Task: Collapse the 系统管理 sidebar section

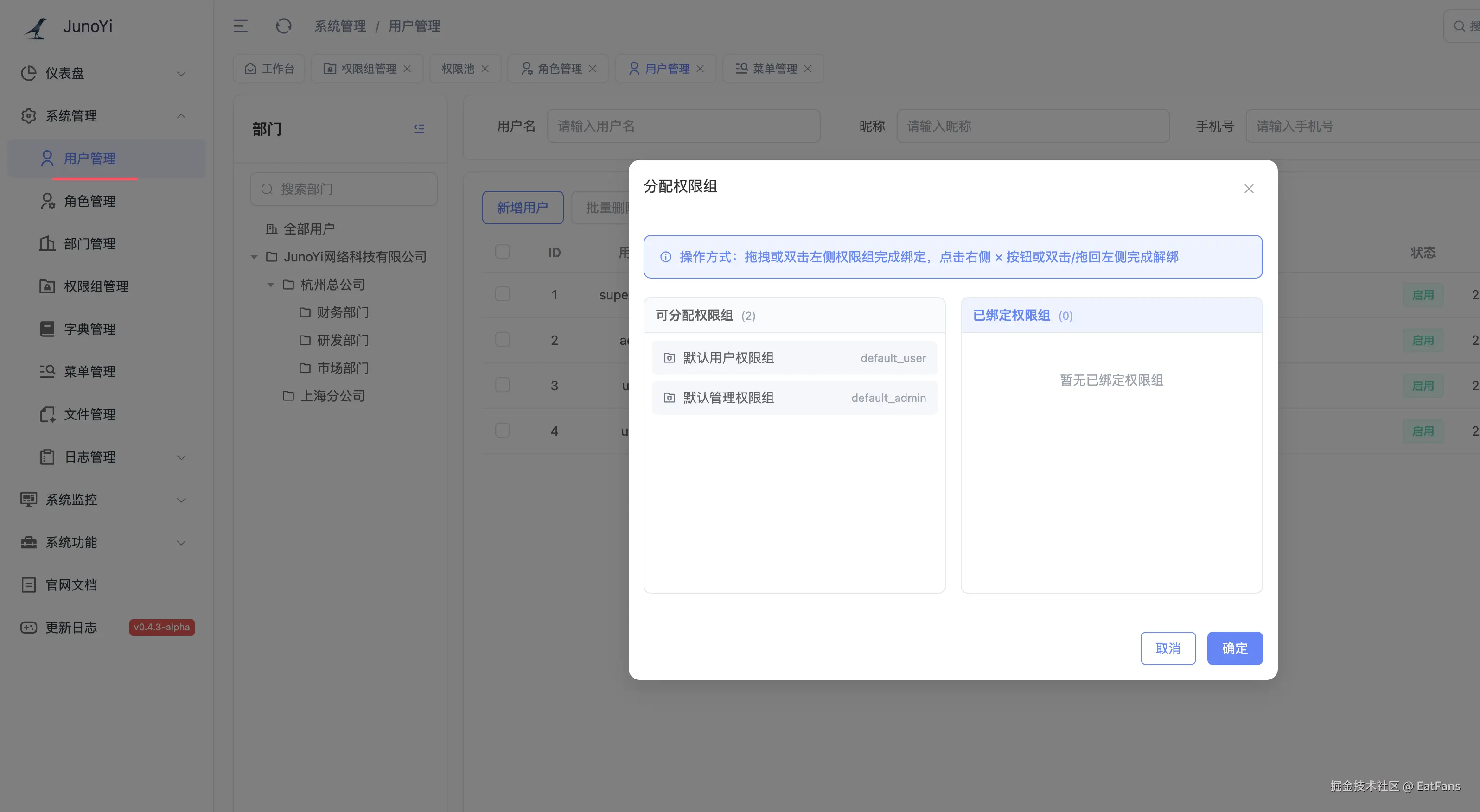Action: point(181,116)
